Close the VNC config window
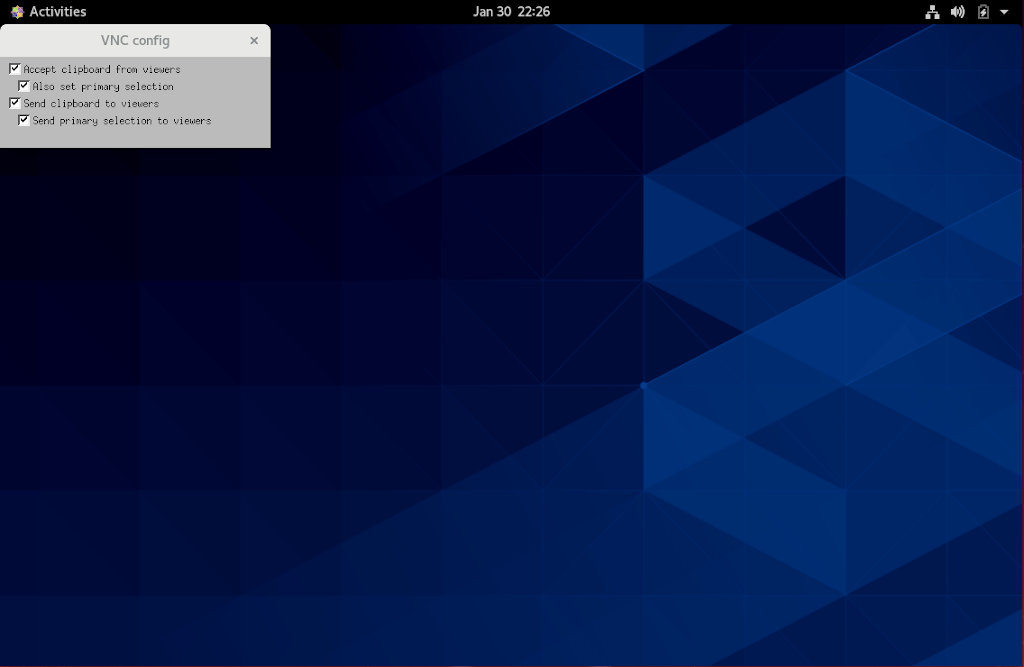The width and height of the screenshot is (1024, 667). [x=254, y=41]
